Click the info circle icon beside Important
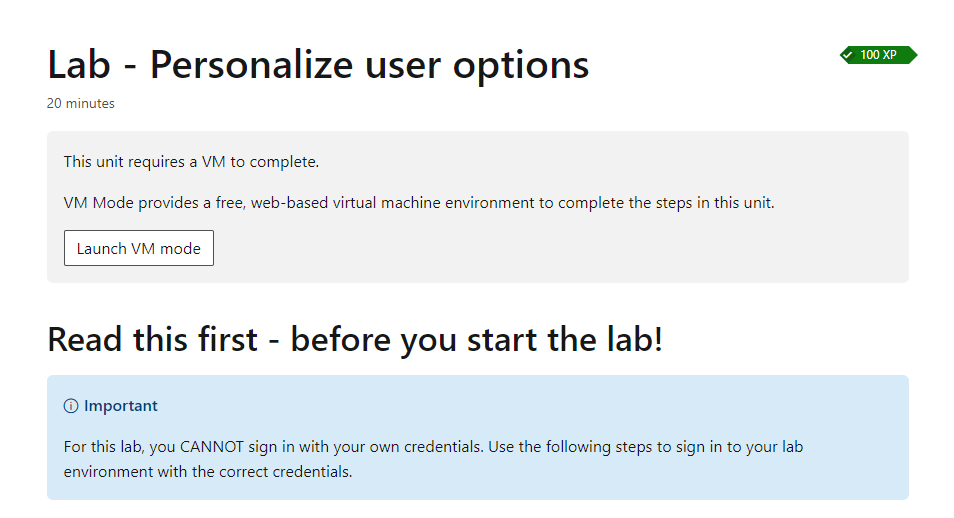 71,406
